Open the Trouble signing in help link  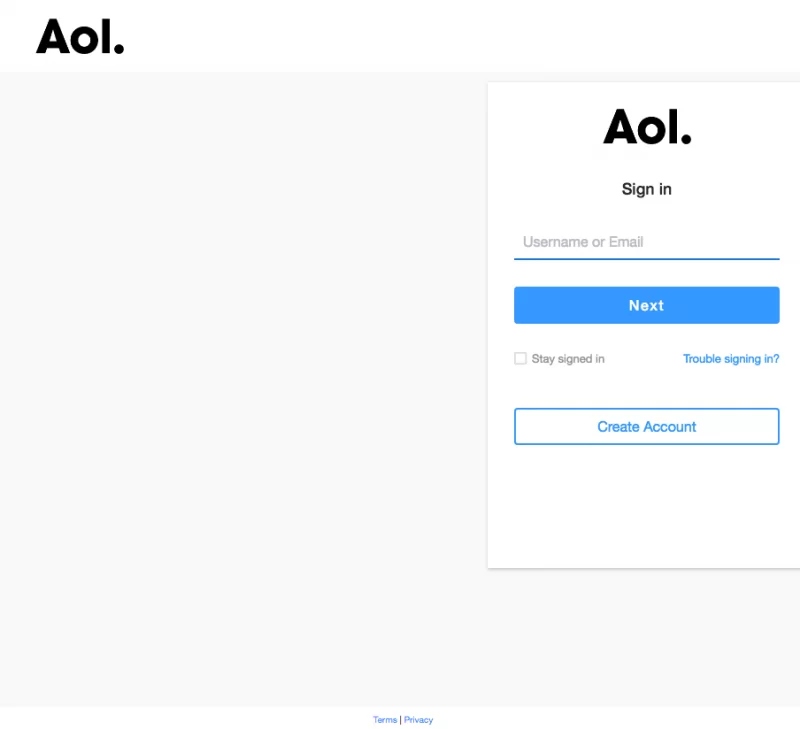click(x=731, y=358)
